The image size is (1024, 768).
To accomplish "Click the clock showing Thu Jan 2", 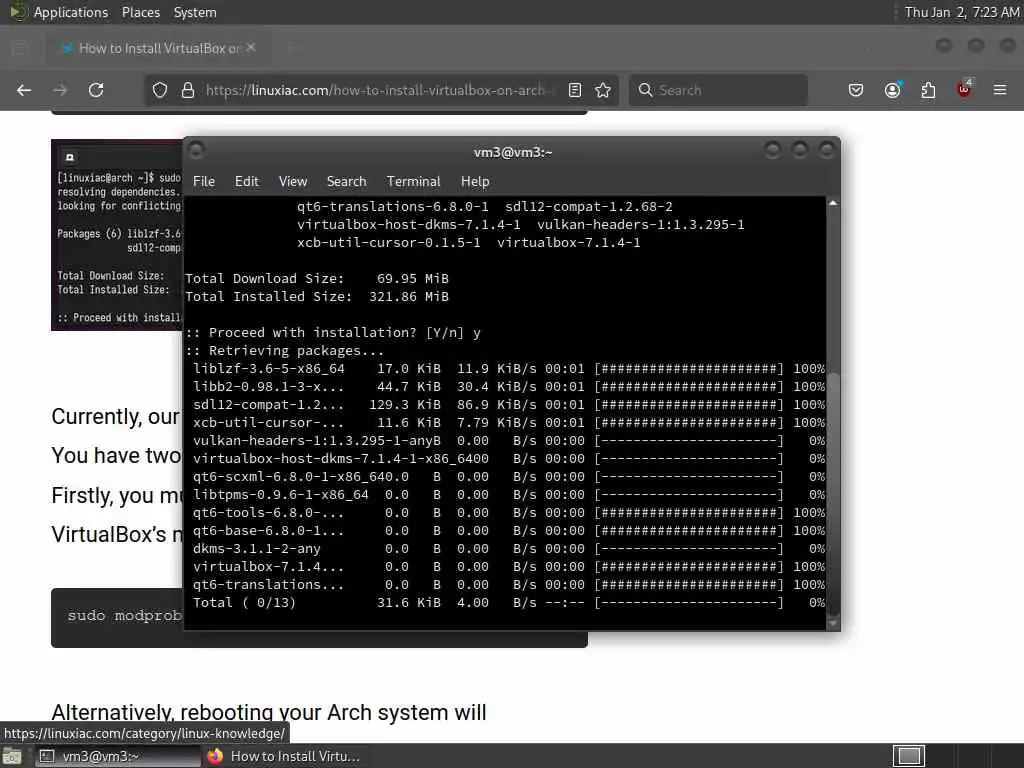I will coord(961,12).
